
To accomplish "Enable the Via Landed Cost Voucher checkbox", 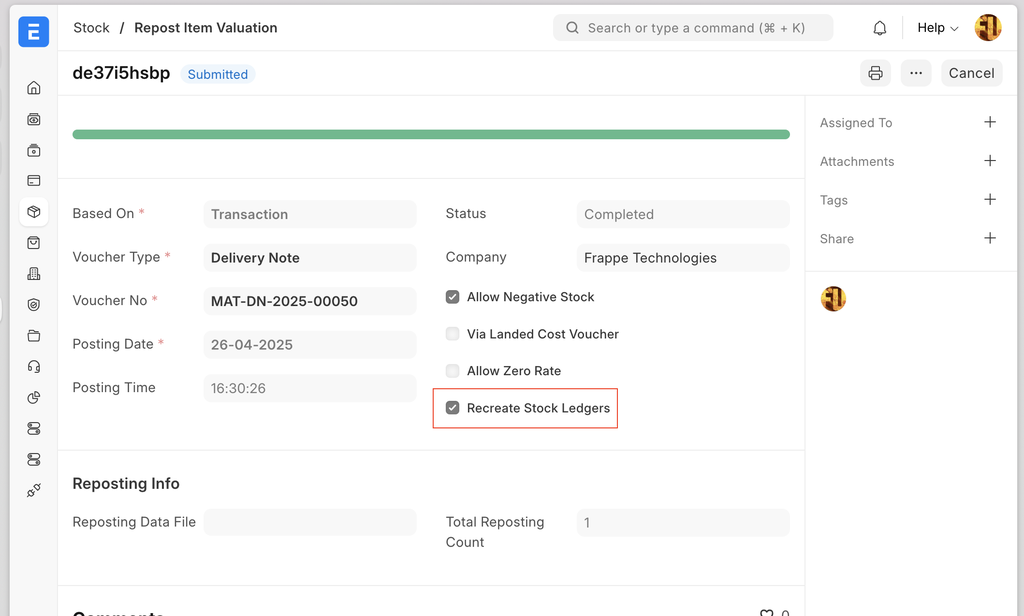I will [x=452, y=333].
